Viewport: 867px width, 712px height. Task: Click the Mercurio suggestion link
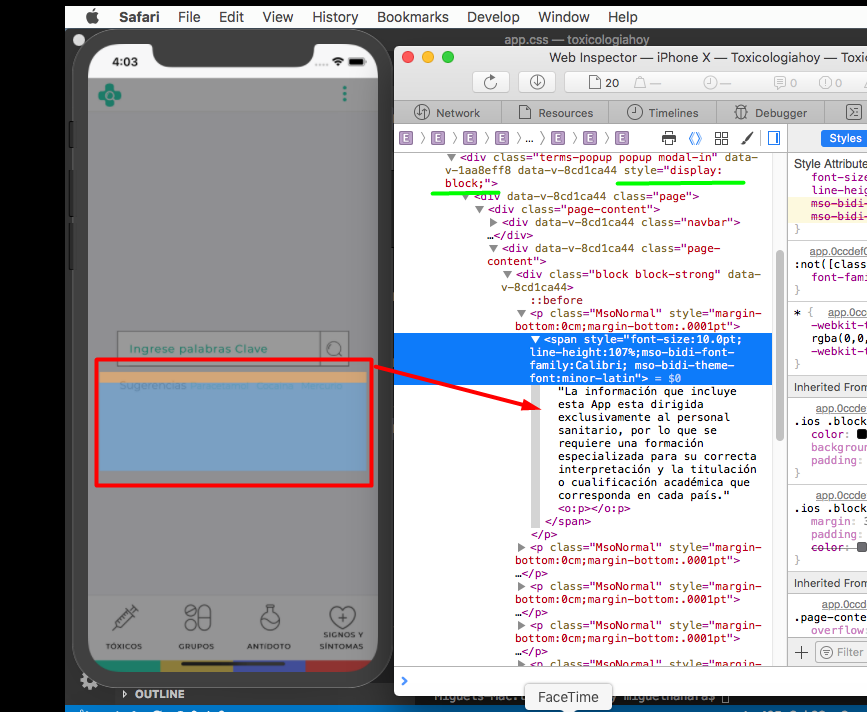click(322, 386)
